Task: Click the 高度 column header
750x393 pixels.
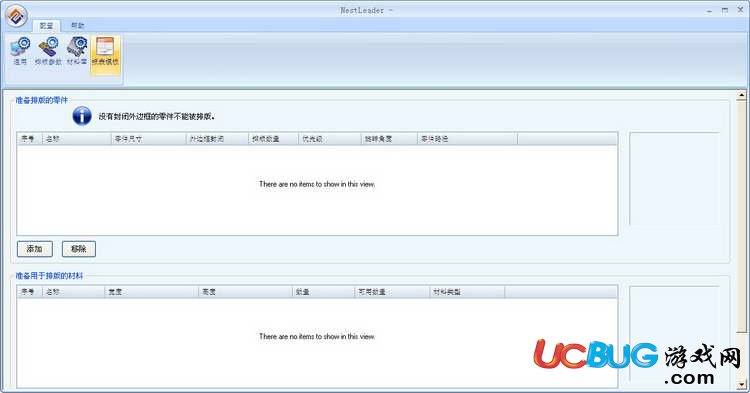Action: coord(245,292)
